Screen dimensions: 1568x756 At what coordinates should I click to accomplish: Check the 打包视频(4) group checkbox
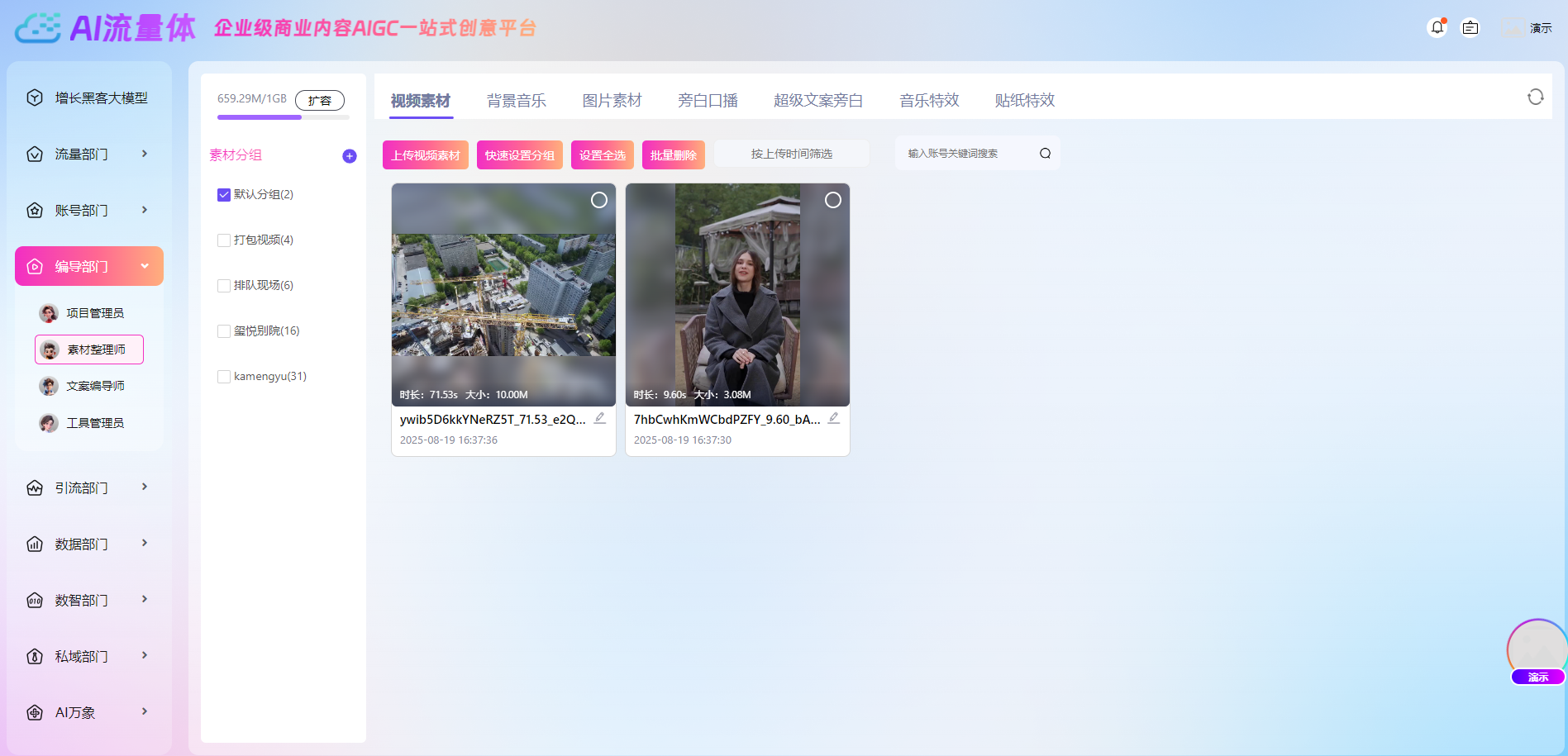pyautogui.click(x=223, y=240)
